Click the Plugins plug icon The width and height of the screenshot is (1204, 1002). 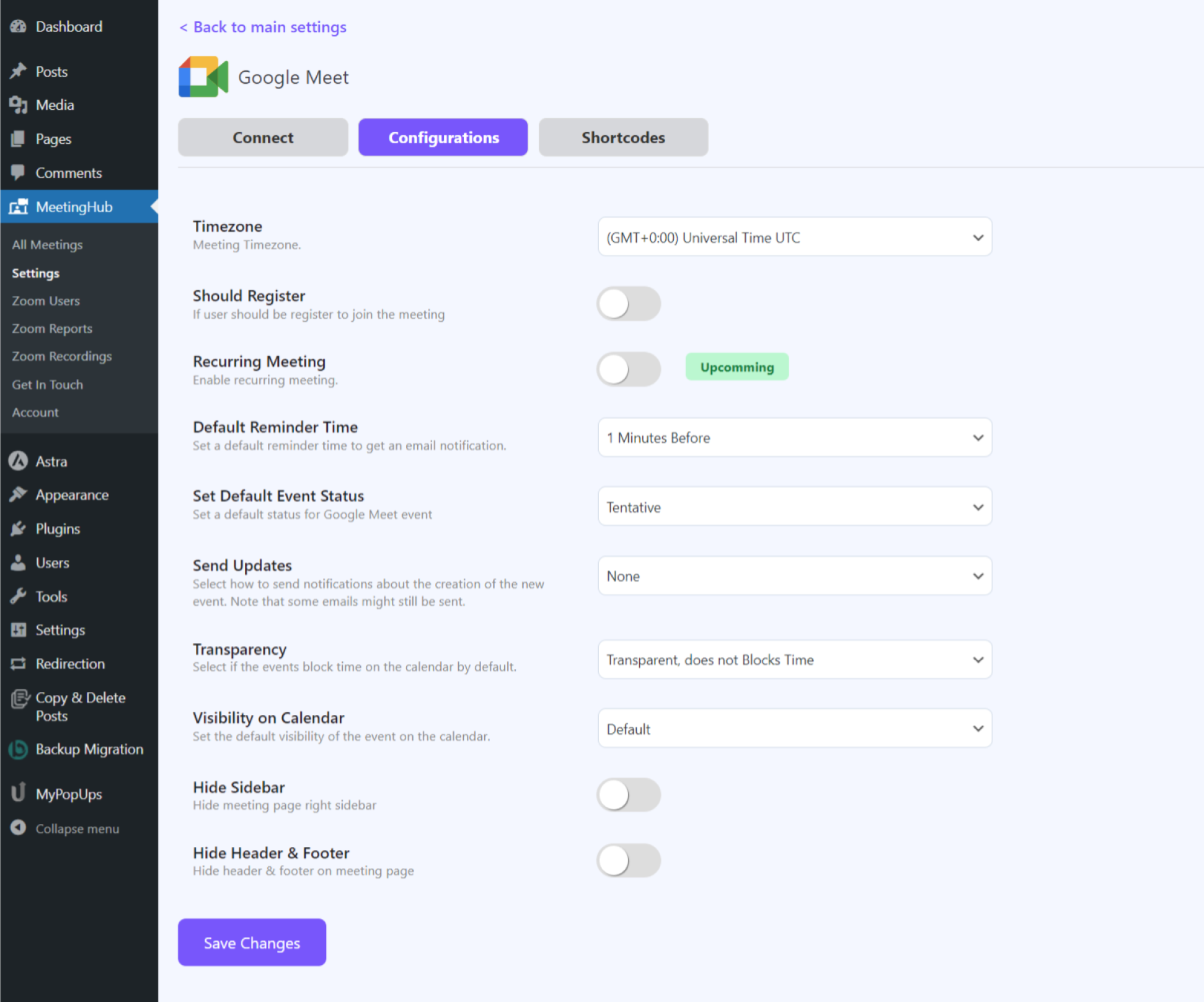coord(19,528)
